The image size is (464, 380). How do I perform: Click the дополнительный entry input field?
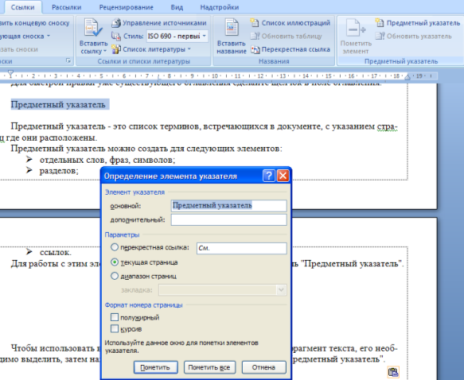coord(229,220)
